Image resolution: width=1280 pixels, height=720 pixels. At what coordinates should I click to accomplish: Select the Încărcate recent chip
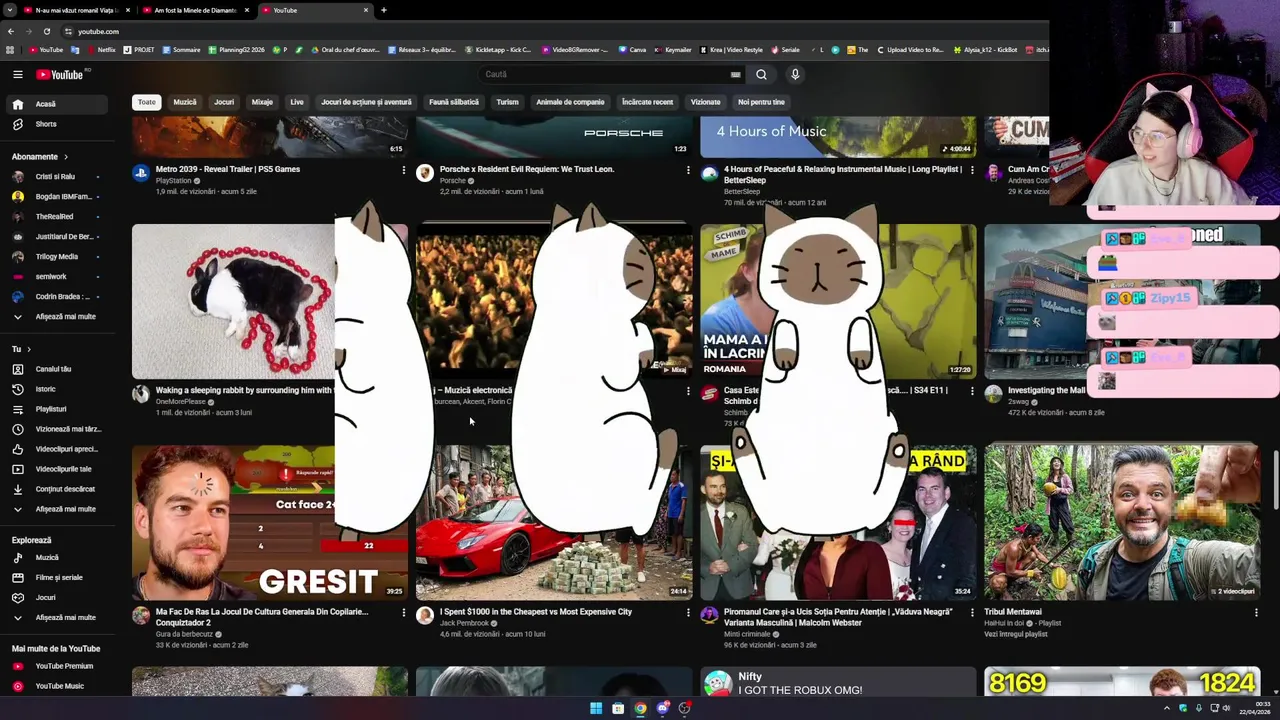coord(648,102)
